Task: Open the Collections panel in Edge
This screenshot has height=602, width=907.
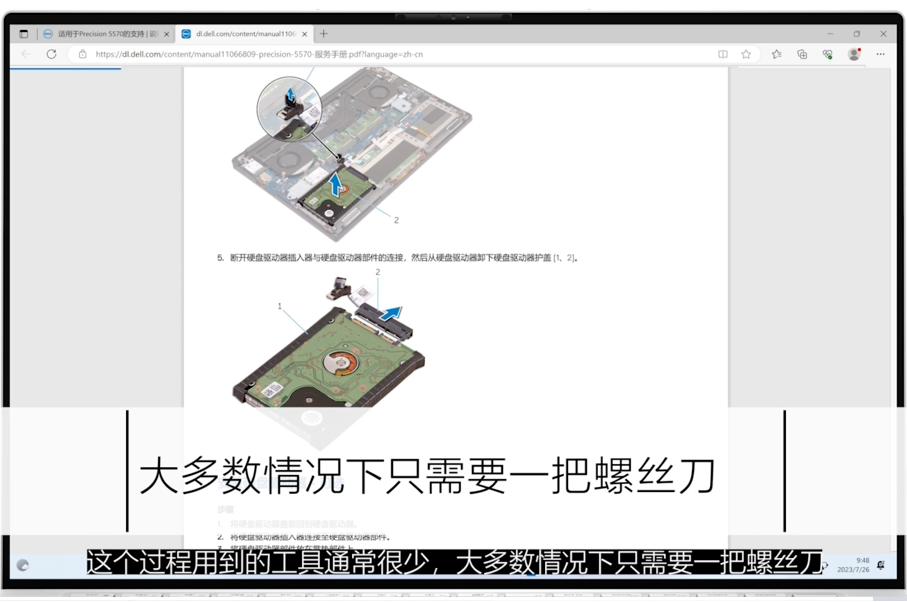Action: 802,54
